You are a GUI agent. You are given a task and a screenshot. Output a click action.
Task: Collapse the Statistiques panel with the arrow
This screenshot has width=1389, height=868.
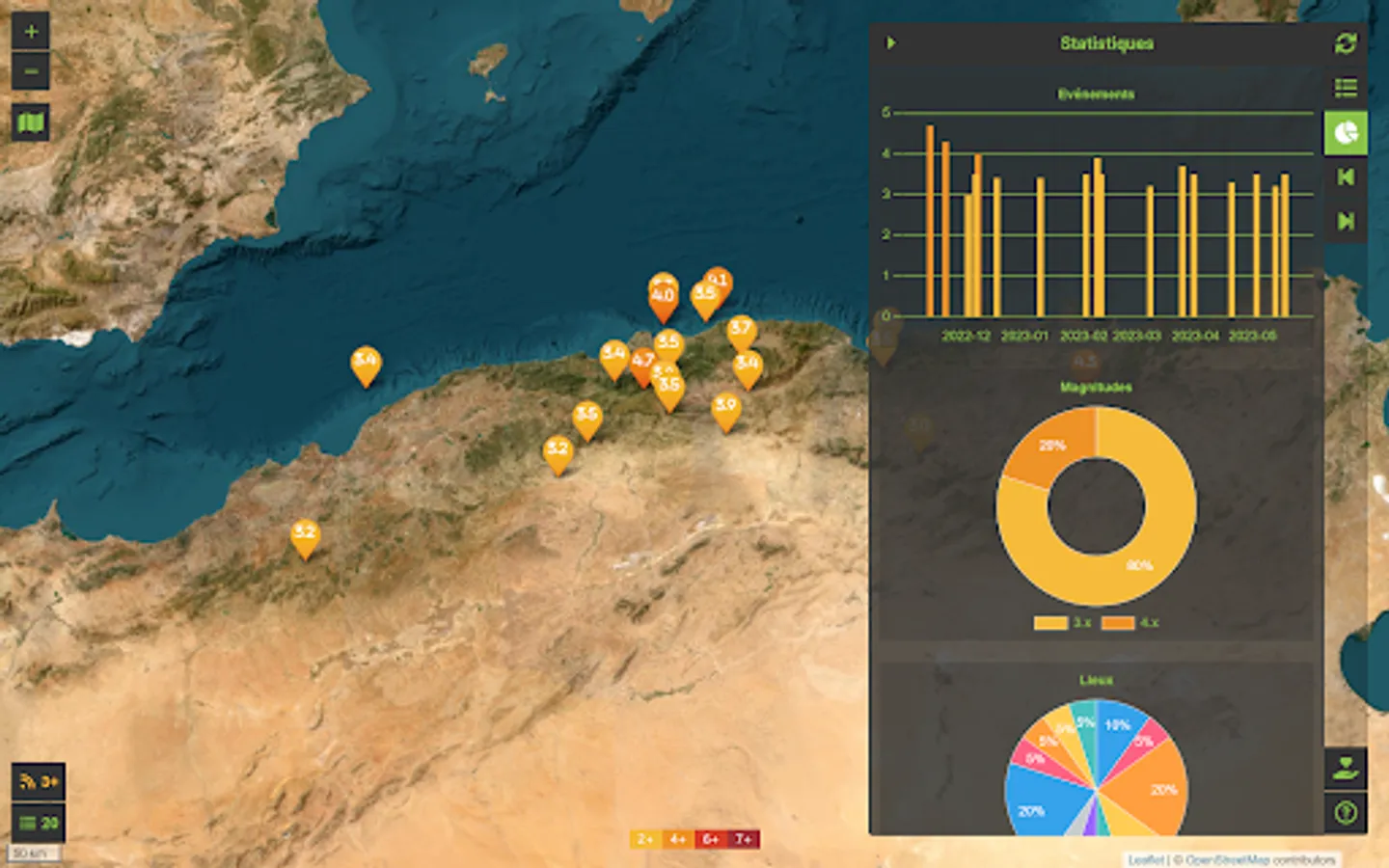tap(891, 43)
